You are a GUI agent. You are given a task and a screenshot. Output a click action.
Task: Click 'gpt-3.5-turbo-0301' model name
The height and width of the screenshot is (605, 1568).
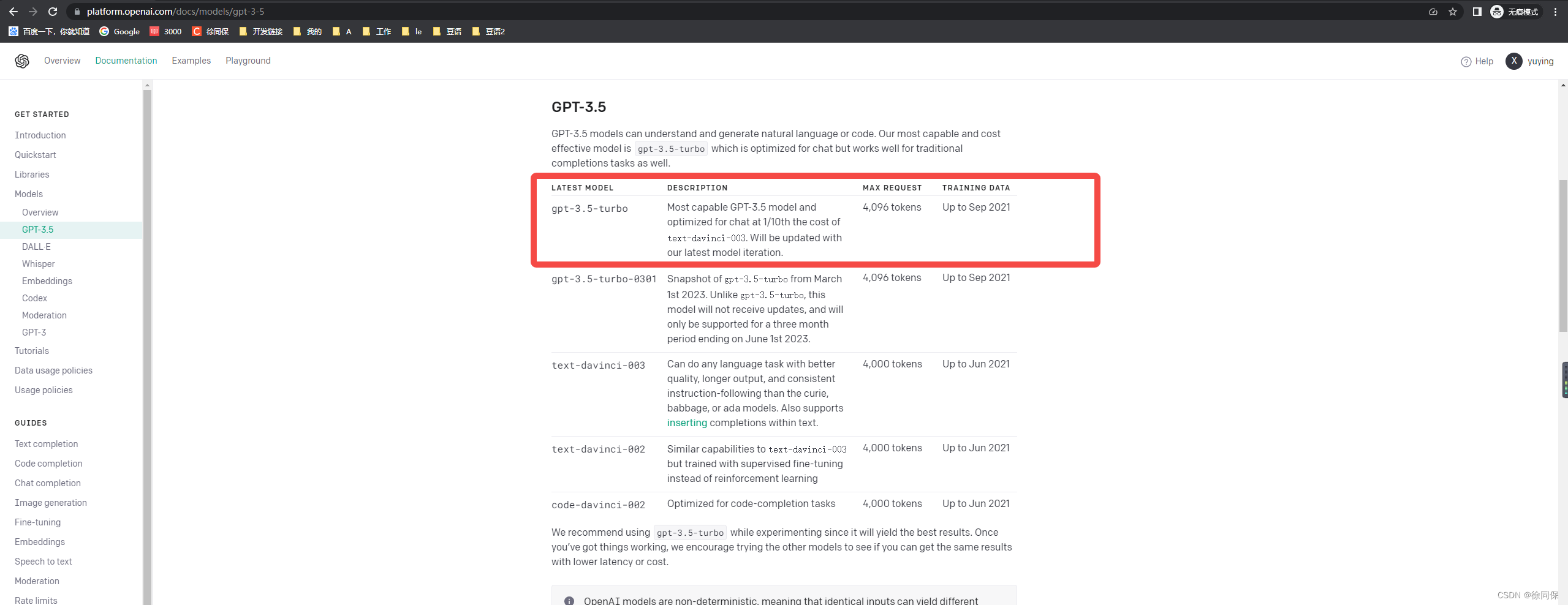pyautogui.click(x=604, y=279)
